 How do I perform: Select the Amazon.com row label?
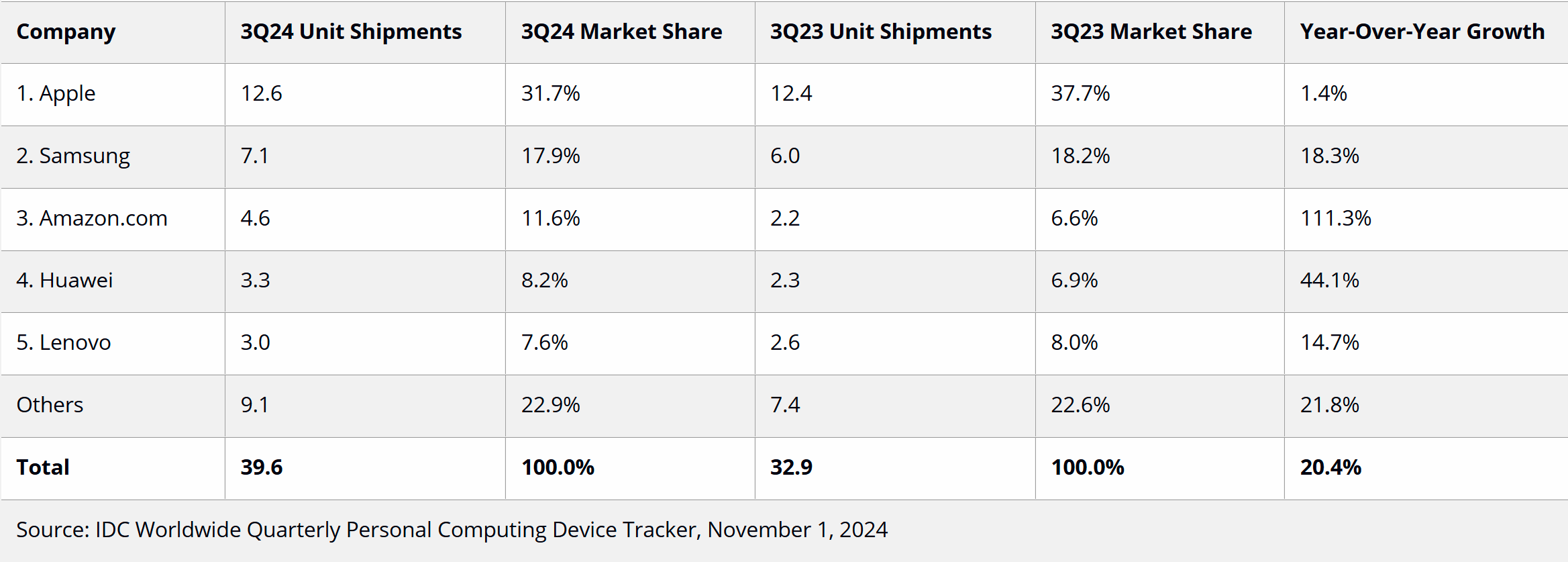[92, 218]
